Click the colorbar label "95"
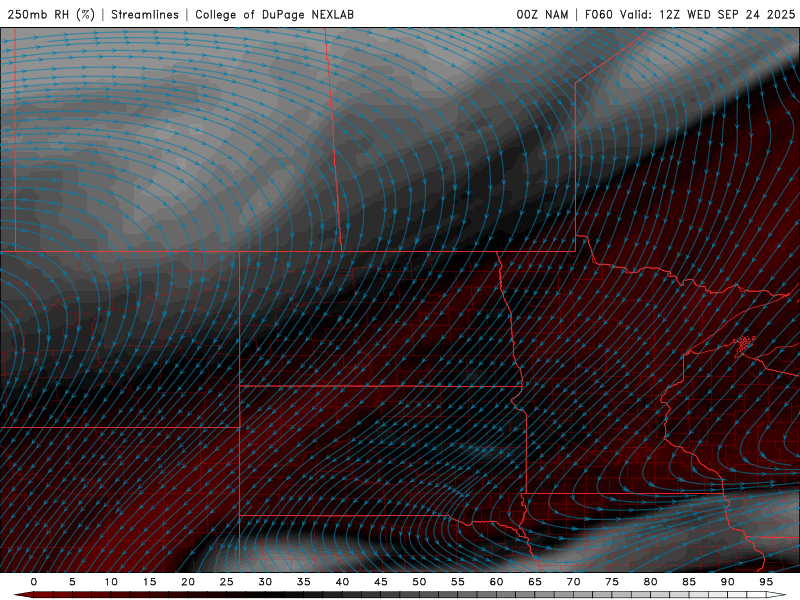 [x=766, y=582]
